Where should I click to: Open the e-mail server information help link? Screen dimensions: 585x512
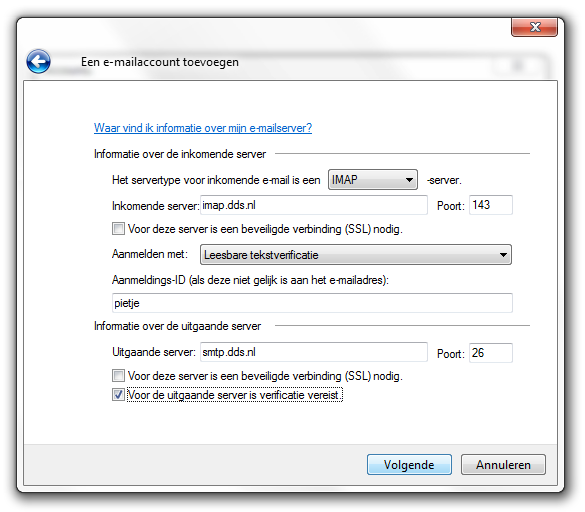(x=203, y=128)
